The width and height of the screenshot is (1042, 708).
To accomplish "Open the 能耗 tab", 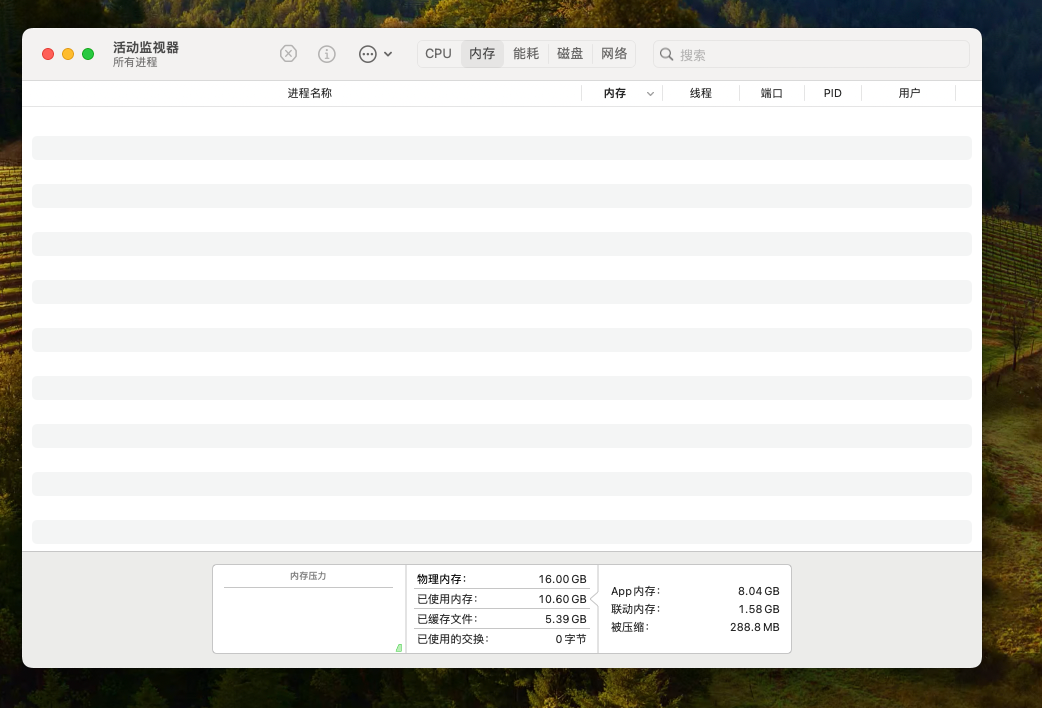I will (526, 54).
